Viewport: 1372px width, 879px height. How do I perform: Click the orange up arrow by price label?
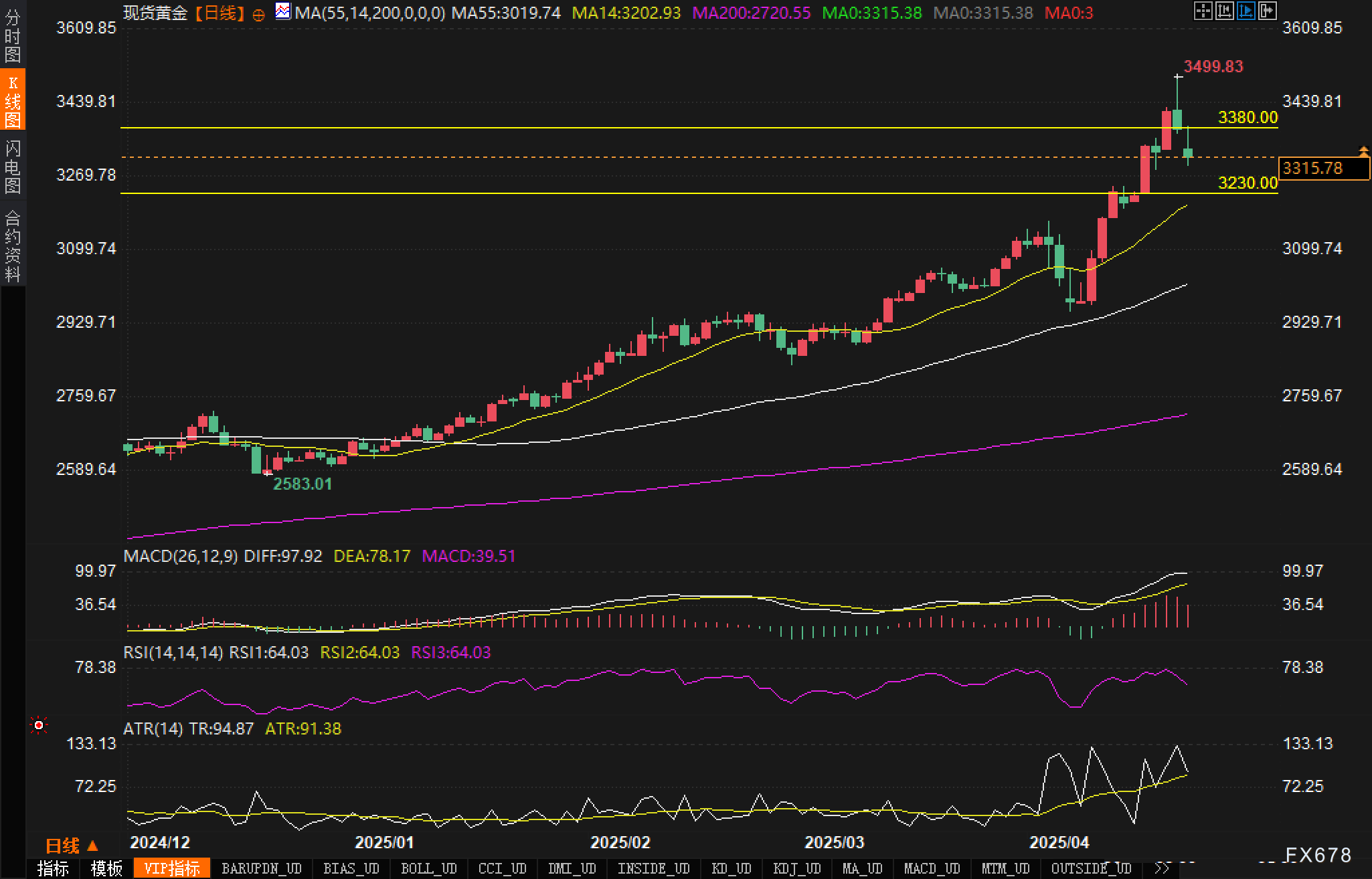[x=1363, y=152]
